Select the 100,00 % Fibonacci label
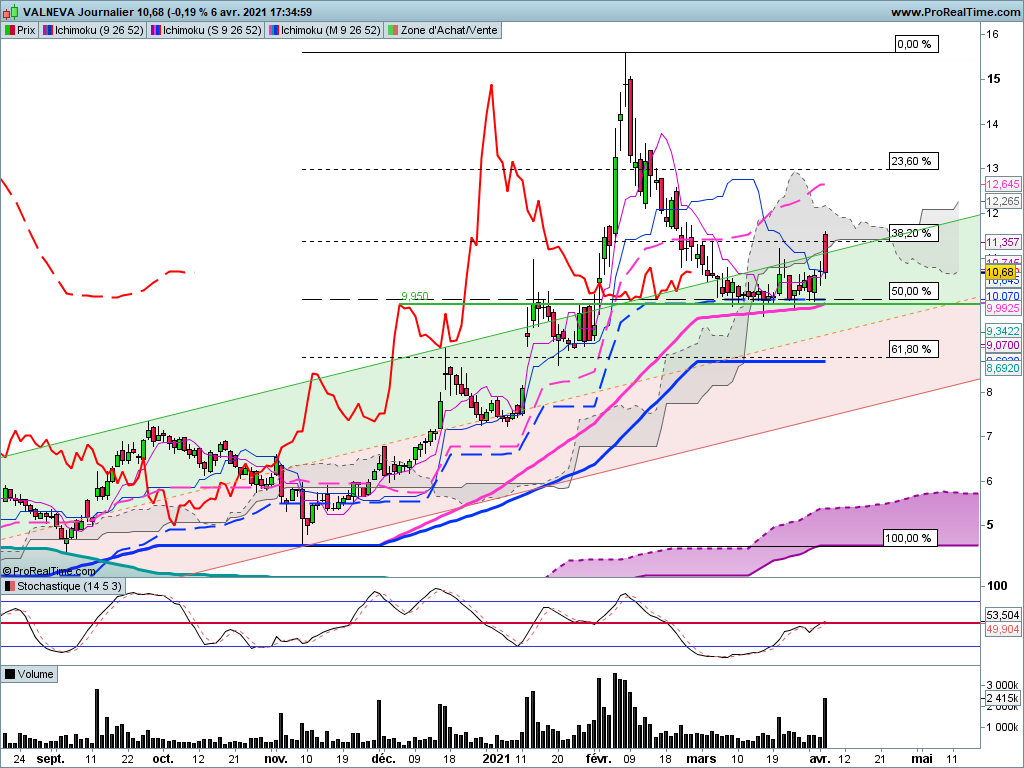 910,538
